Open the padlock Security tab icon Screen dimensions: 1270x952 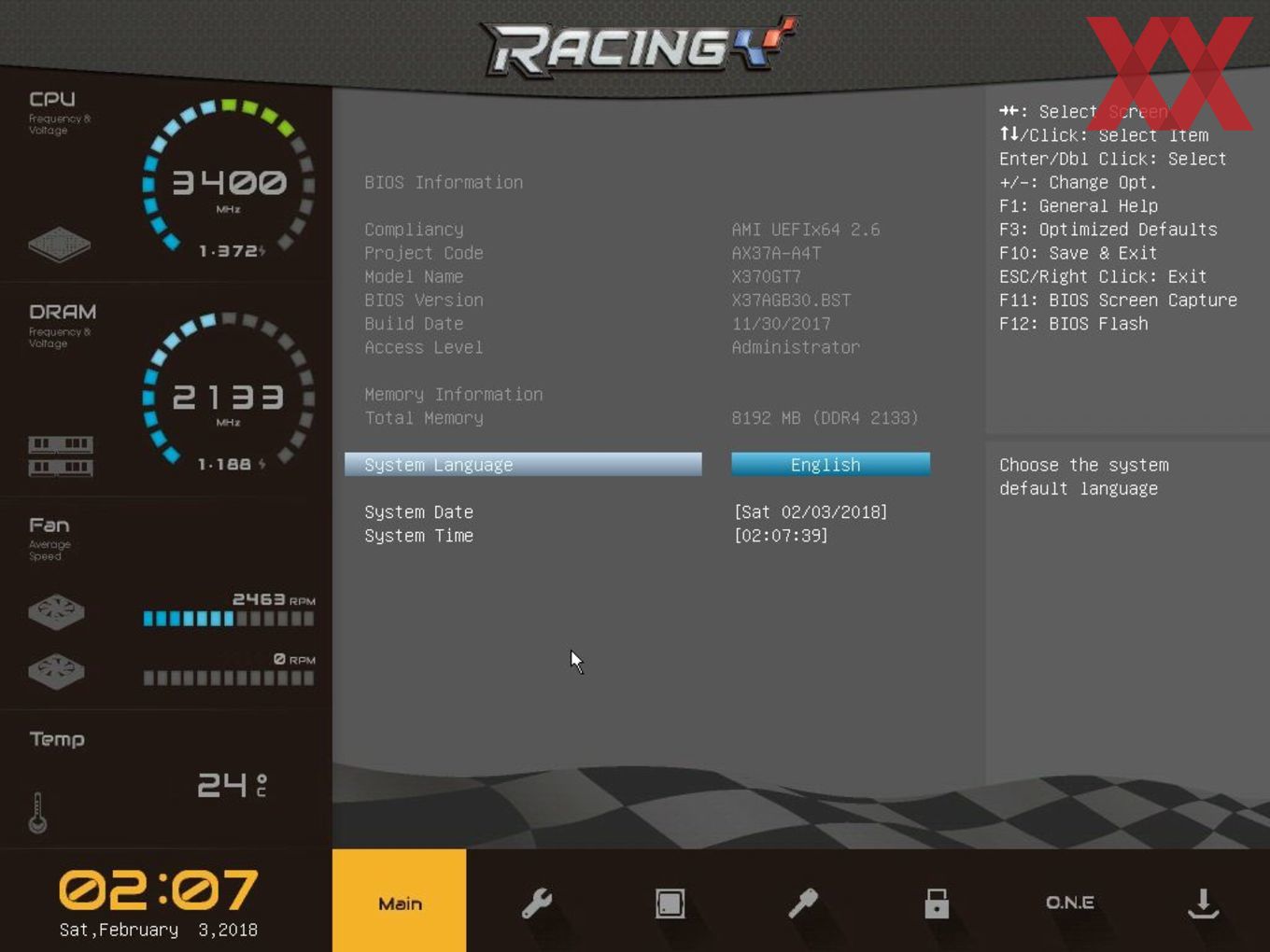coord(937,903)
